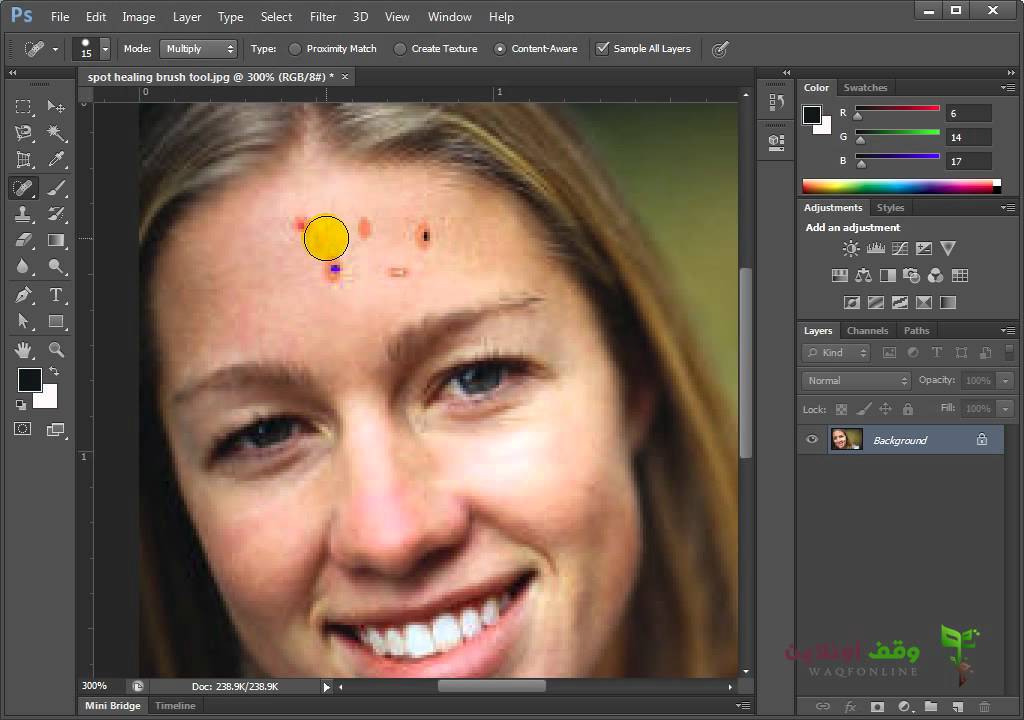The image size is (1024, 720).
Task: Change the screen mode
Action: (56, 429)
